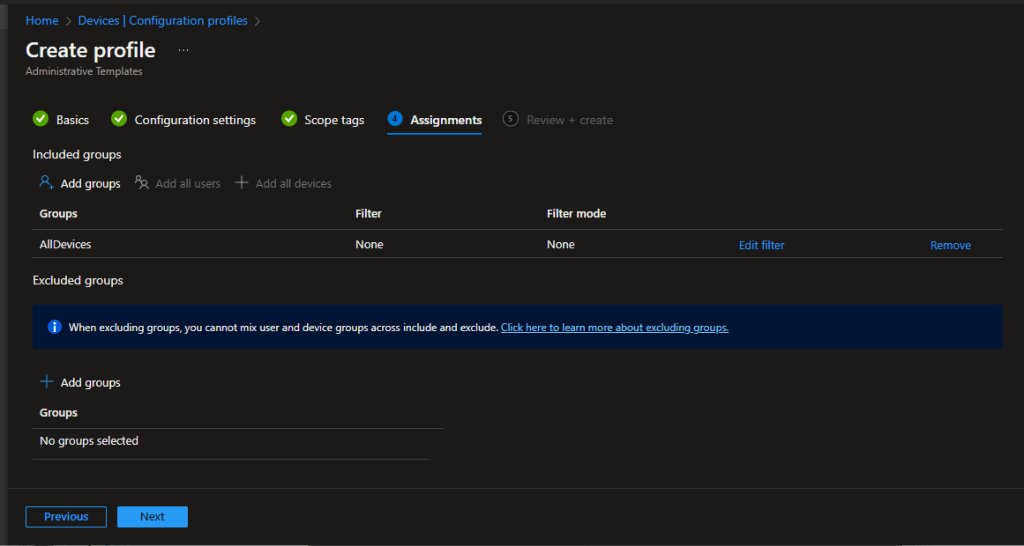Navigate to Home in the breadcrumb
The height and width of the screenshot is (546, 1024).
(42, 21)
